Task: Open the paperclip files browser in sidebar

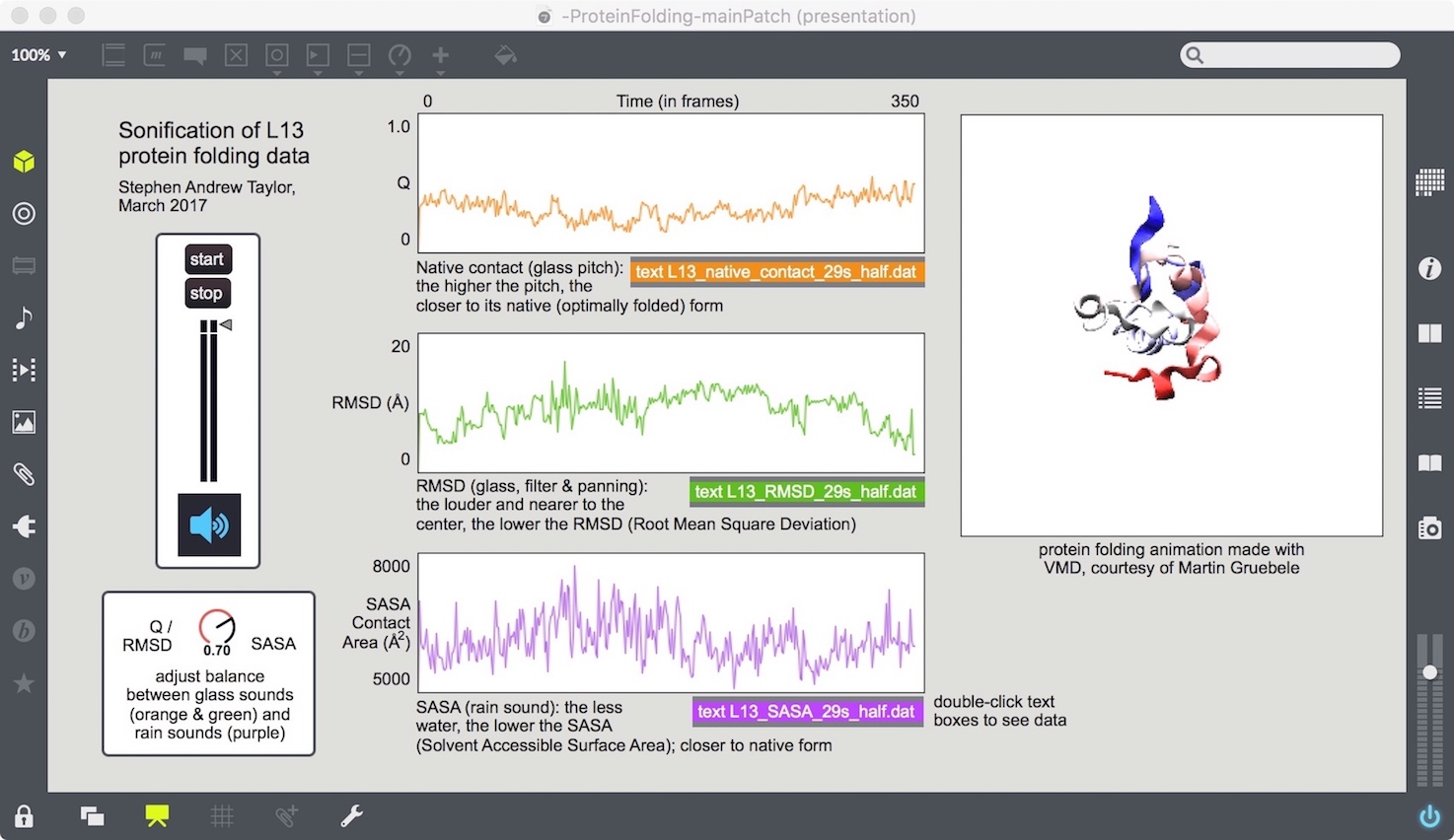Action: pyautogui.click(x=24, y=474)
